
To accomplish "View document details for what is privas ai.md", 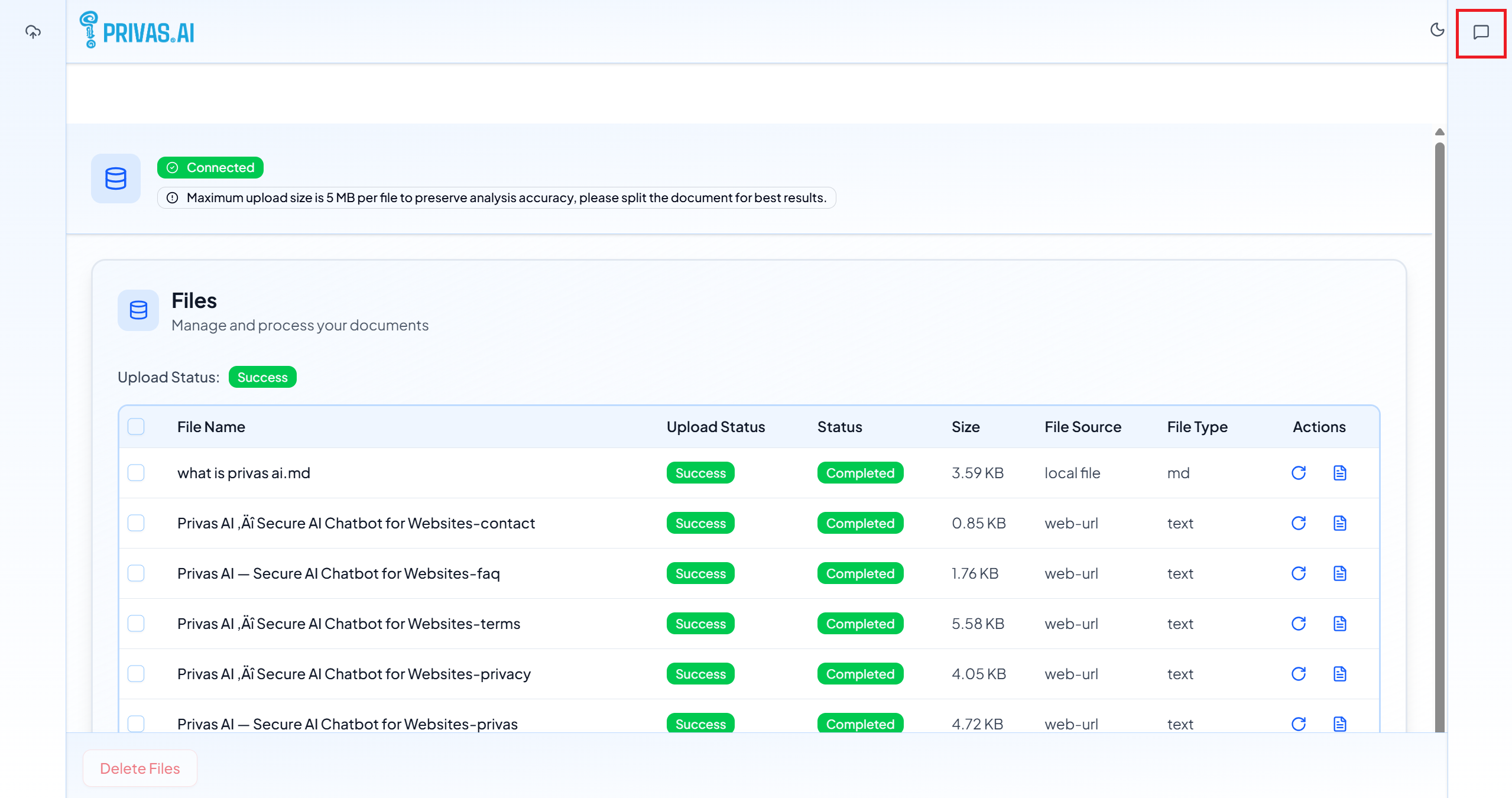I will click(1340, 473).
